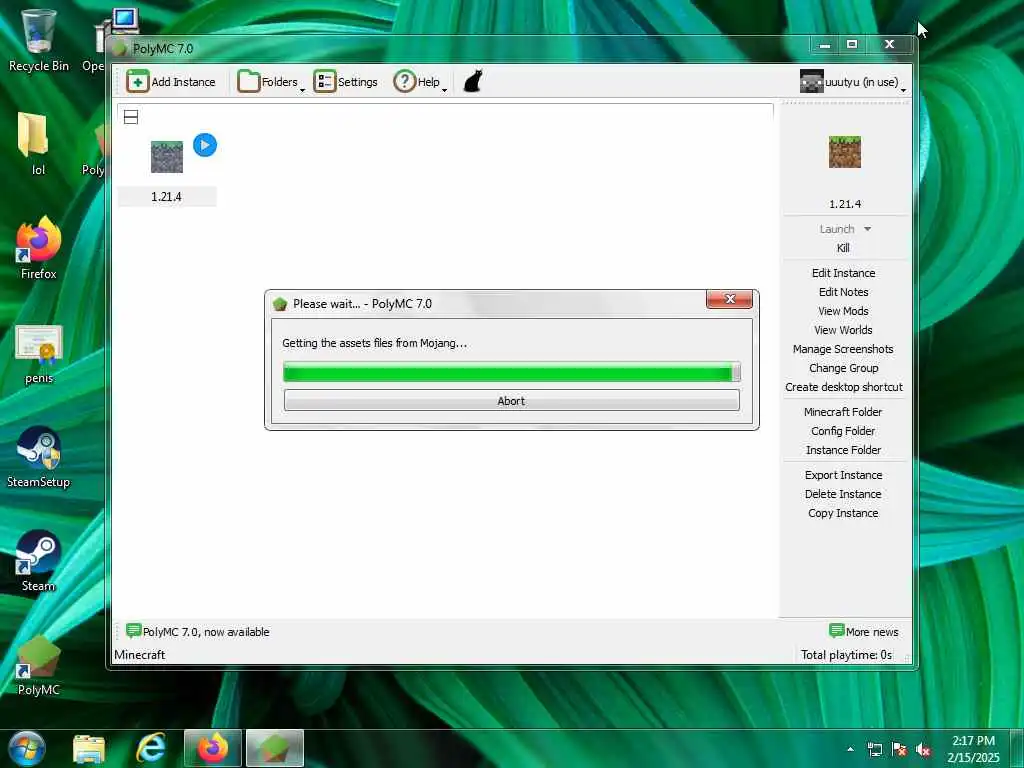
Task: Open Manage Screenshots
Action: (x=843, y=349)
